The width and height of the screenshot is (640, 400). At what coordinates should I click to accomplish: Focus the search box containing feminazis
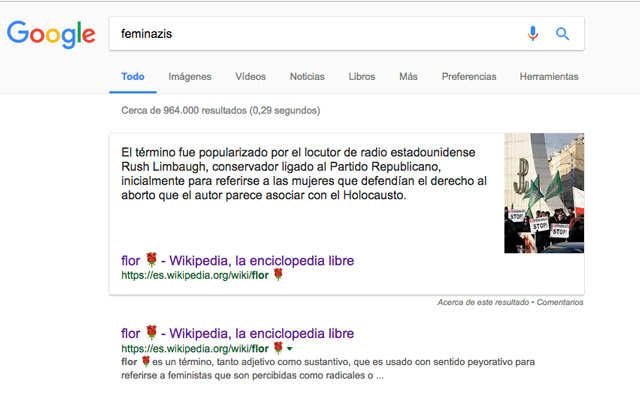[x=346, y=33]
